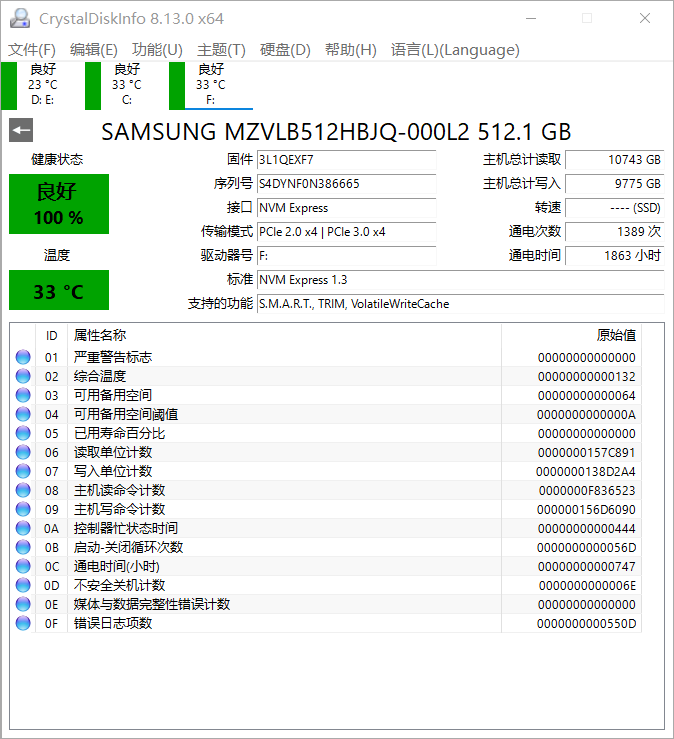Open the 语言(L)(Language) menu
This screenshot has height=739, width=674.
[455, 49]
